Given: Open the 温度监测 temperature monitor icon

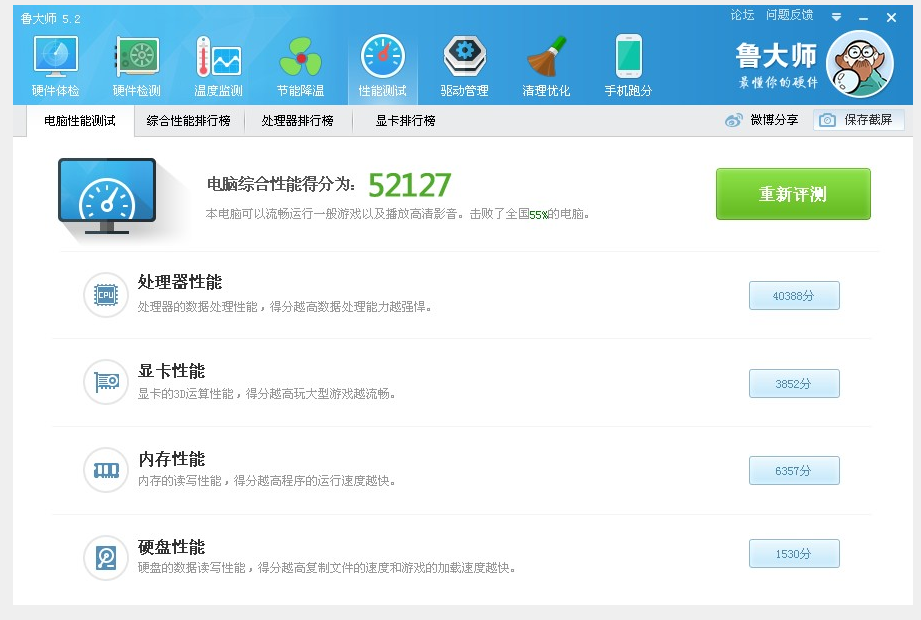Looking at the screenshot, I should 218,58.
